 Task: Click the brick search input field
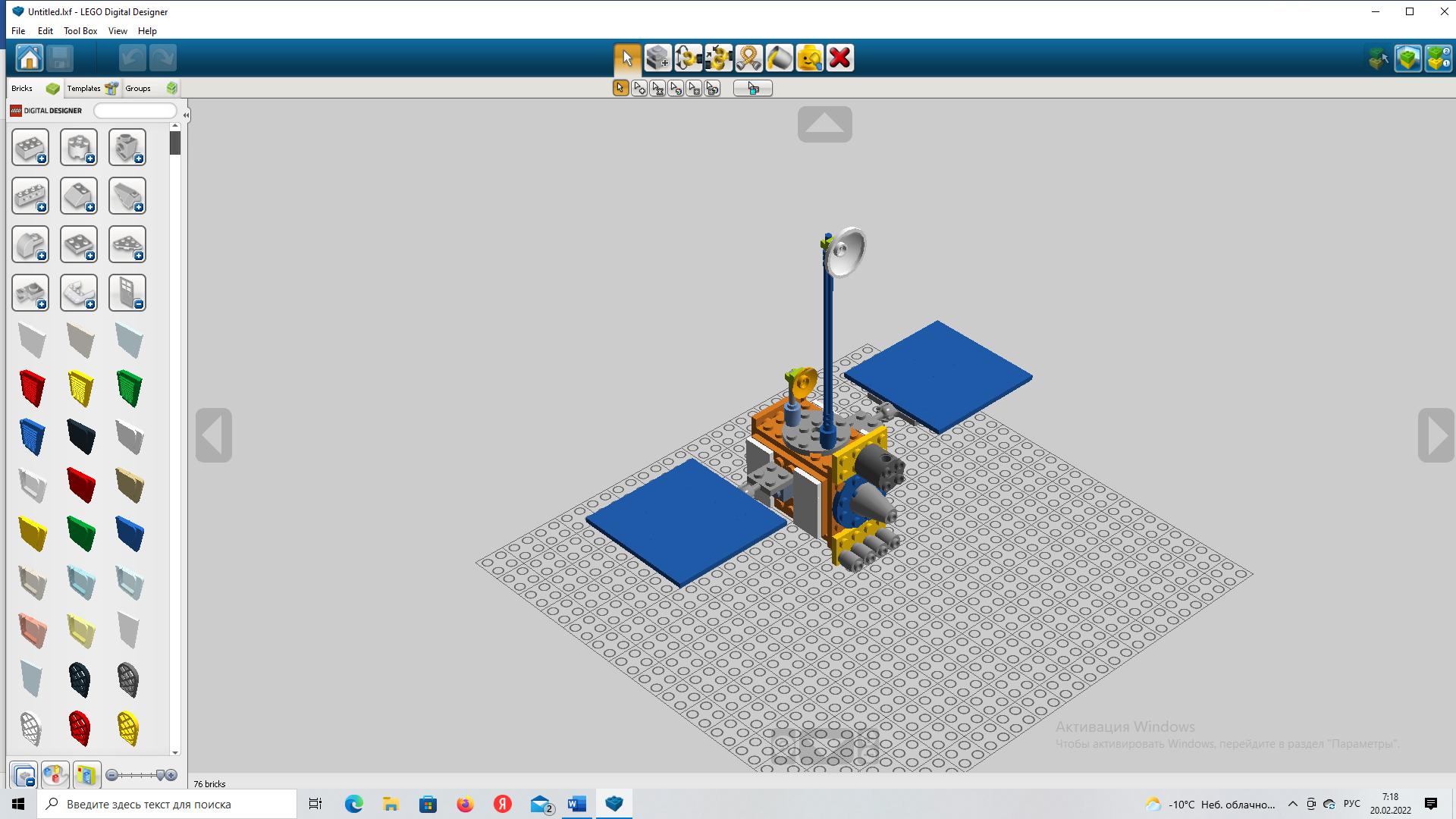click(135, 111)
